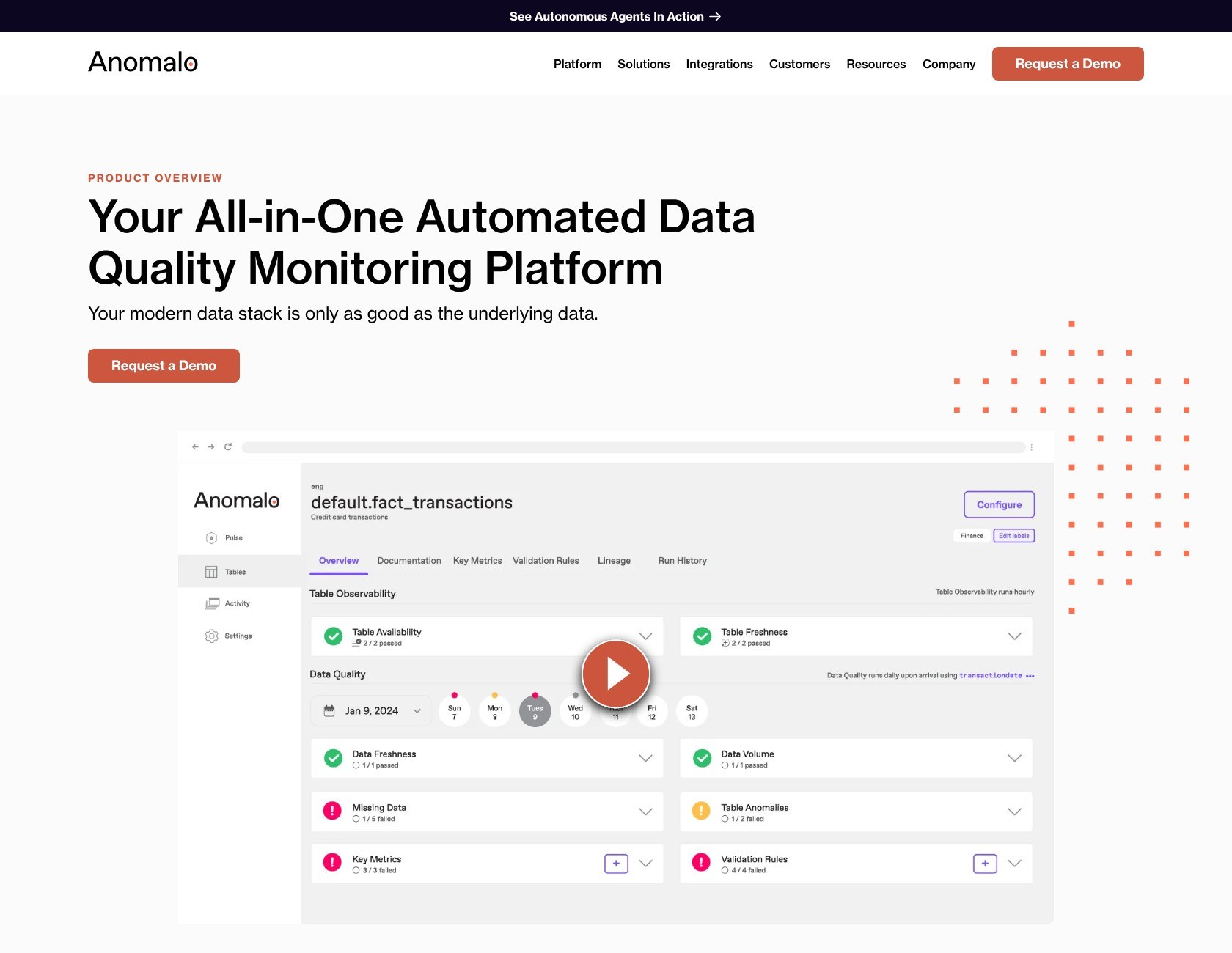
Task: Select Wed 10 day circle
Action: 576,711
